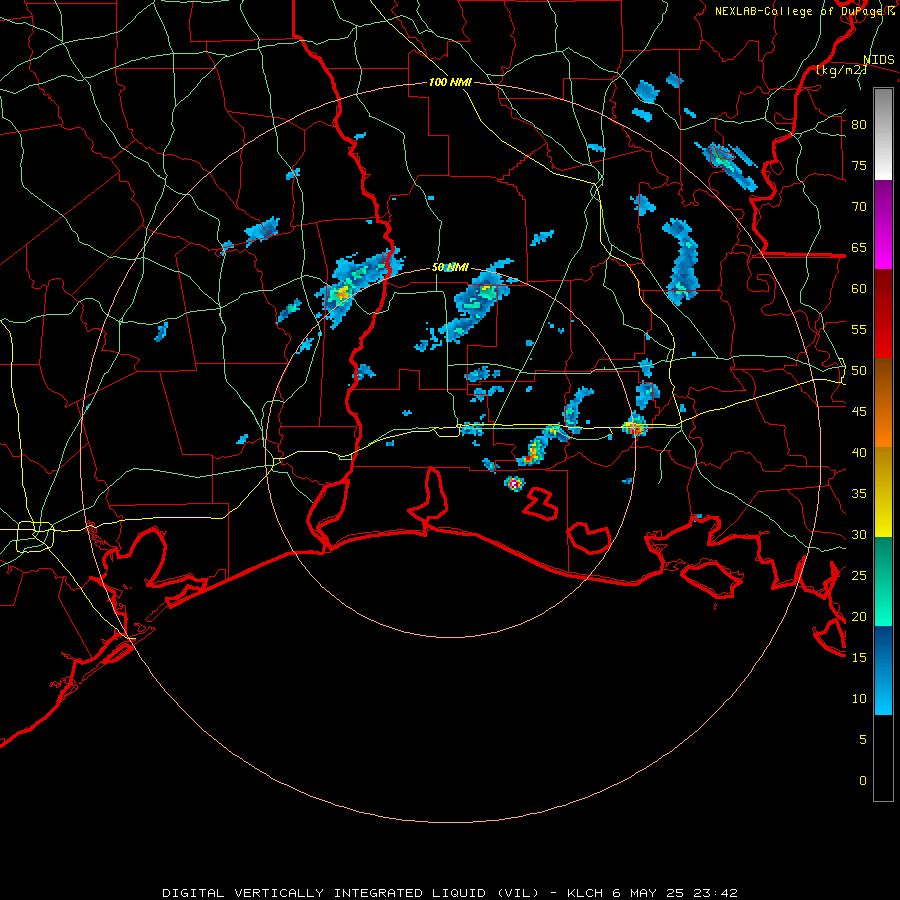Click the white-gray top segment of the color bar

point(883,134)
